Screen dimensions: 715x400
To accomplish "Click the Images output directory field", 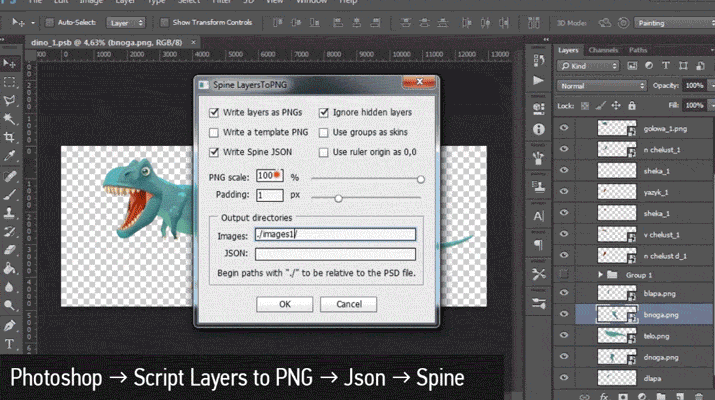I will click(335, 234).
